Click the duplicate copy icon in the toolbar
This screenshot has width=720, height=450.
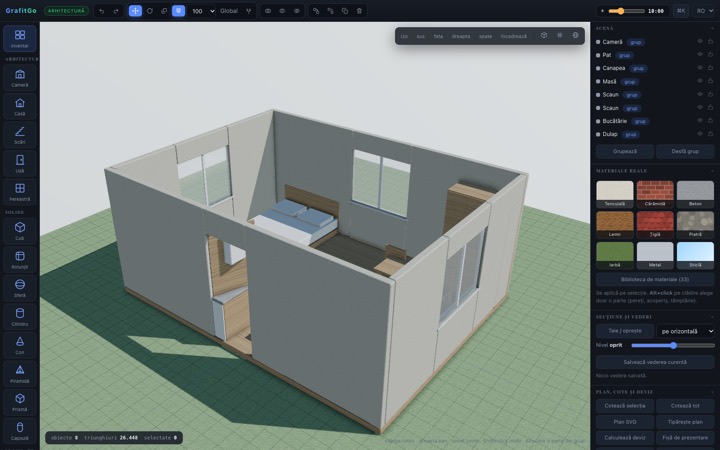coord(345,11)
